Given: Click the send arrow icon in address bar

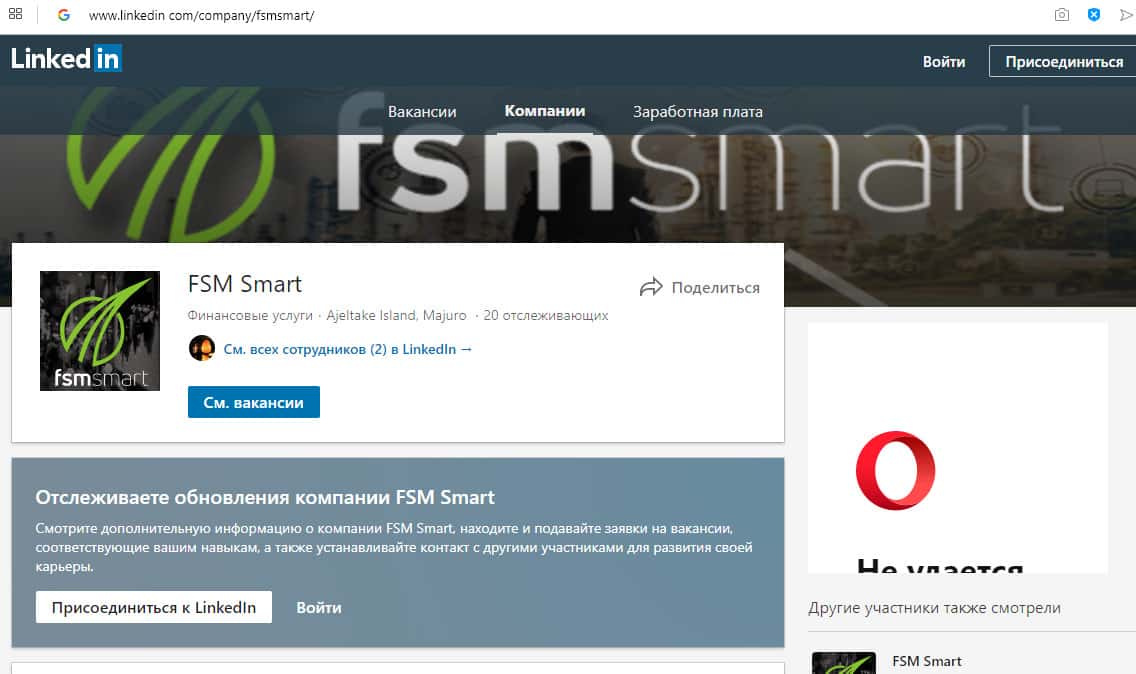Looking at the screenshot, I should [1127, 14].
